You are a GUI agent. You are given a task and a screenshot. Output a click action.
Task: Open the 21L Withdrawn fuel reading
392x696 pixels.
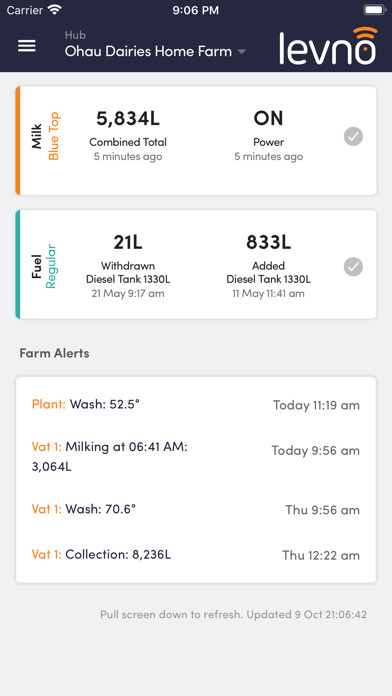128,265
